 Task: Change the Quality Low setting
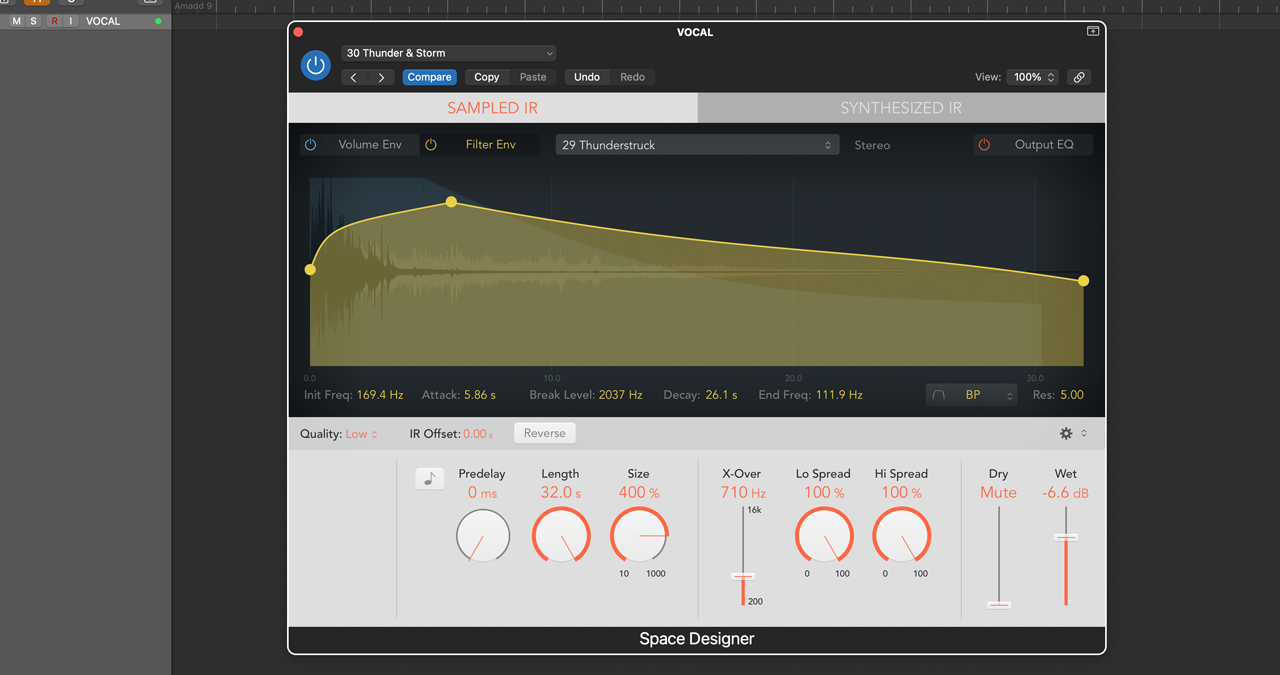(x=362, y=434)
